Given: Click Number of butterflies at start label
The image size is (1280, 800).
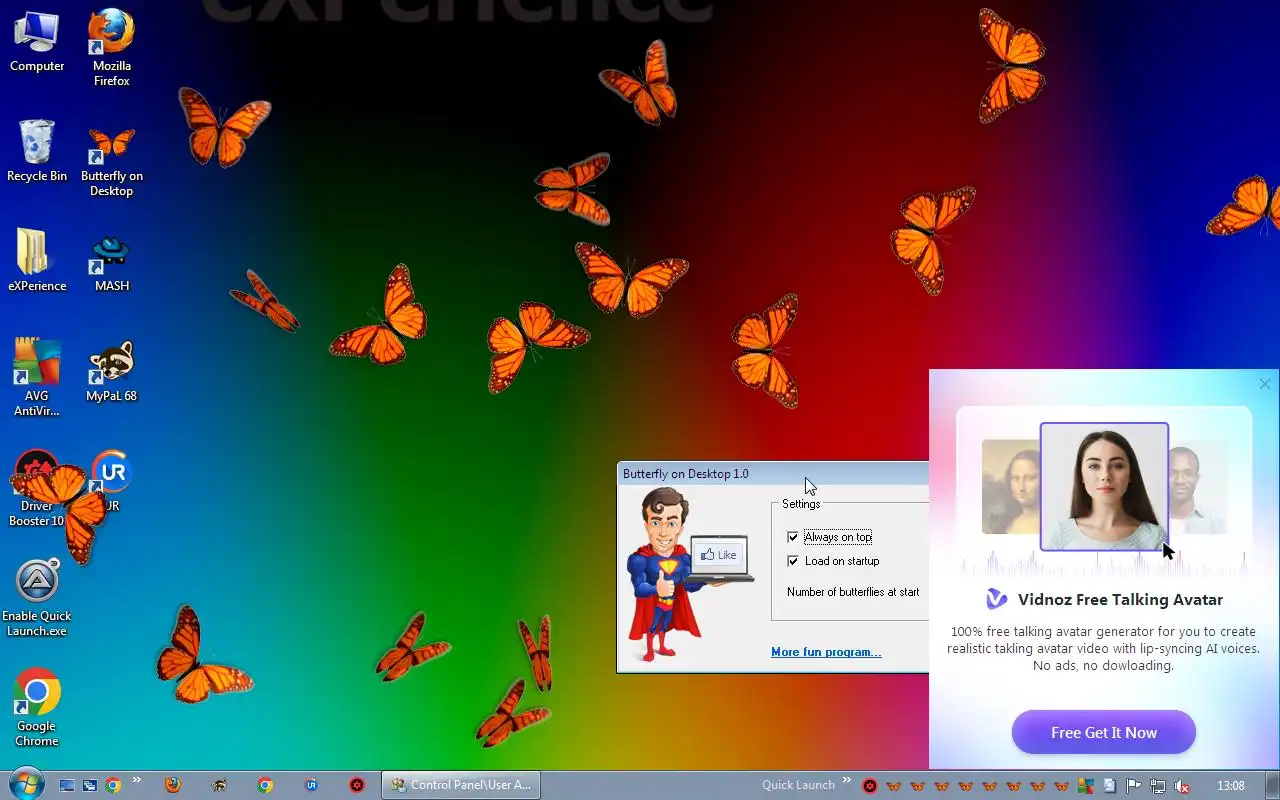Looking at the screenshot, I should [853, 592].
